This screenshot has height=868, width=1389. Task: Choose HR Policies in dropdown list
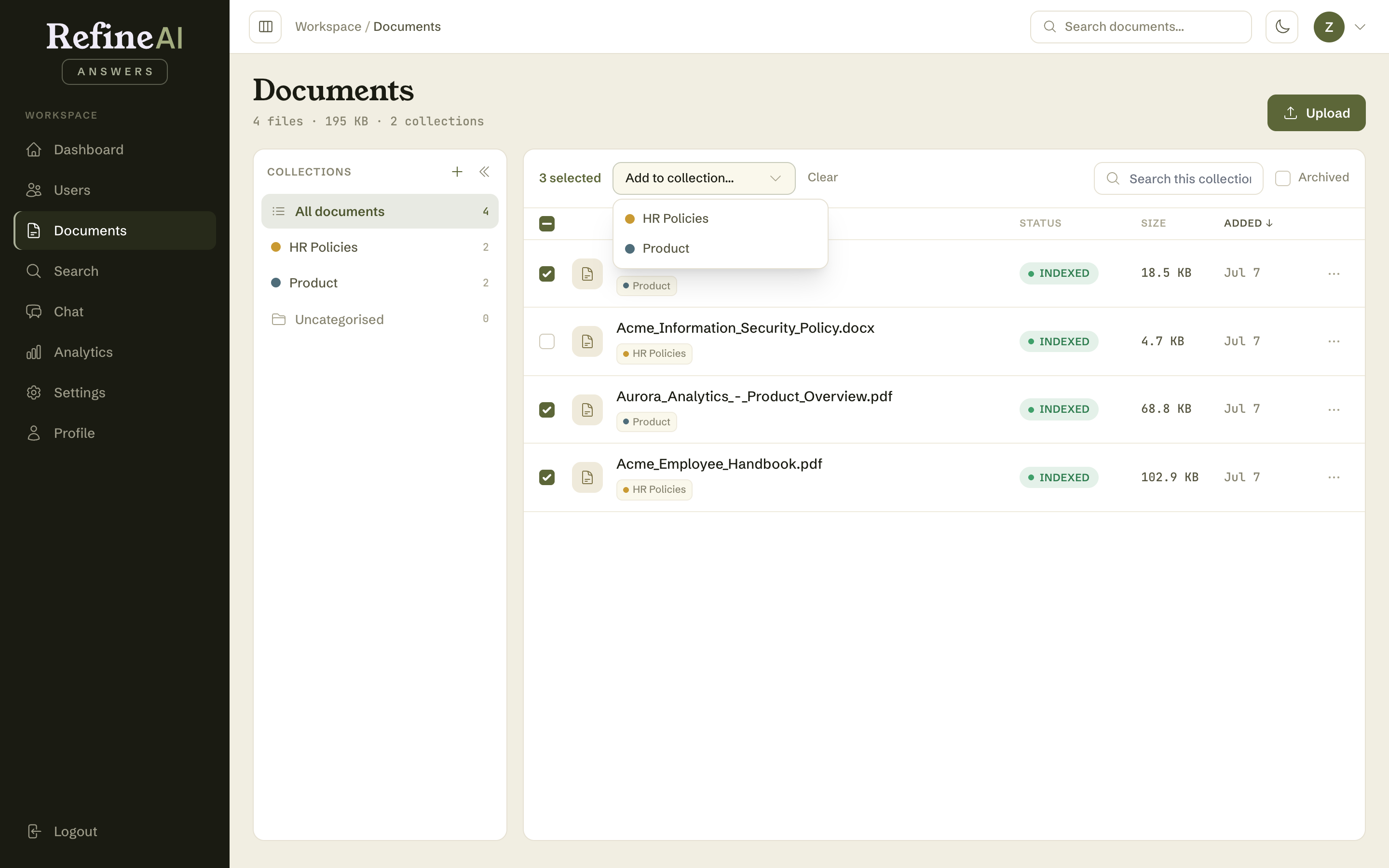tap(721, 219)
